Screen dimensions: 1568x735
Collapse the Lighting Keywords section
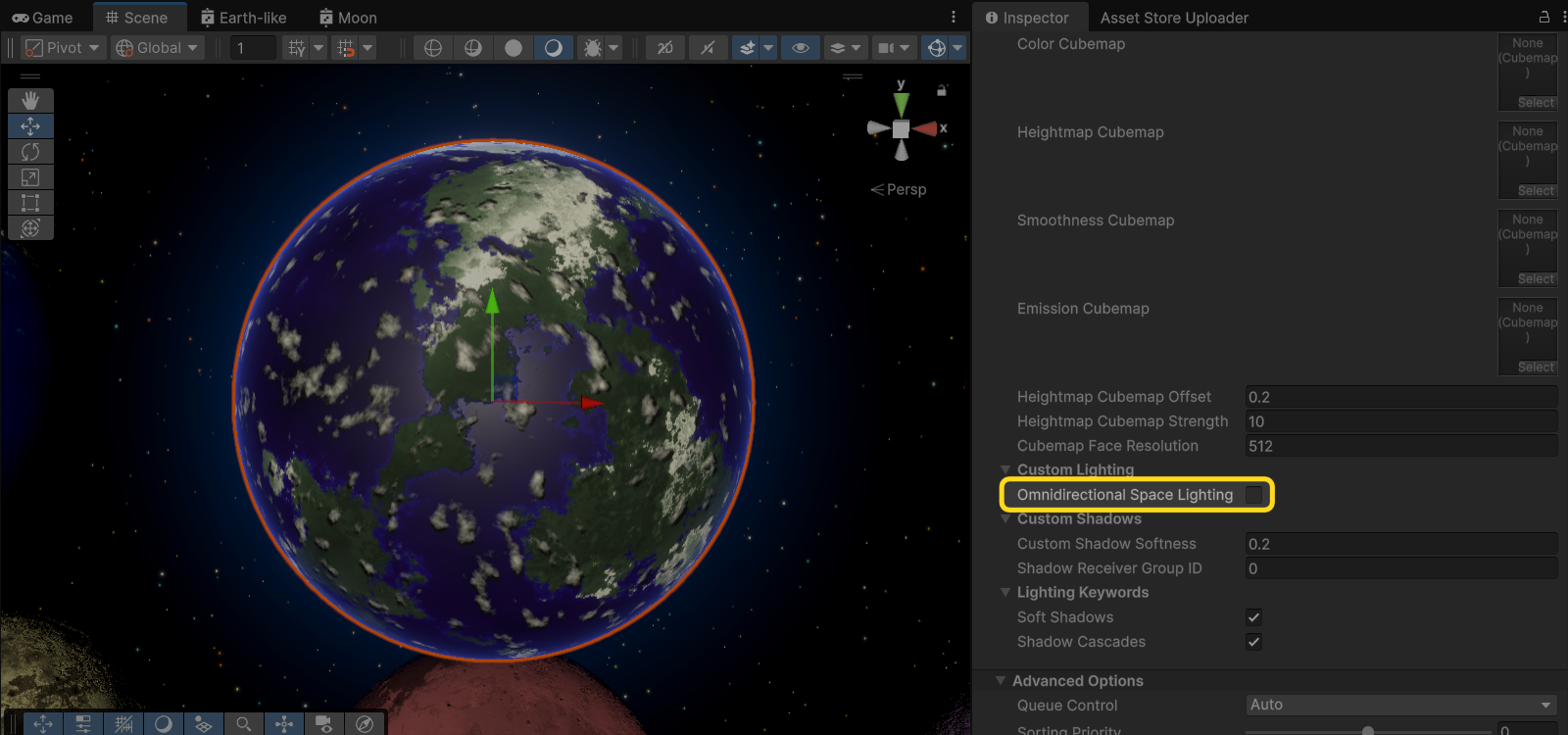[x=1005, y=593]
